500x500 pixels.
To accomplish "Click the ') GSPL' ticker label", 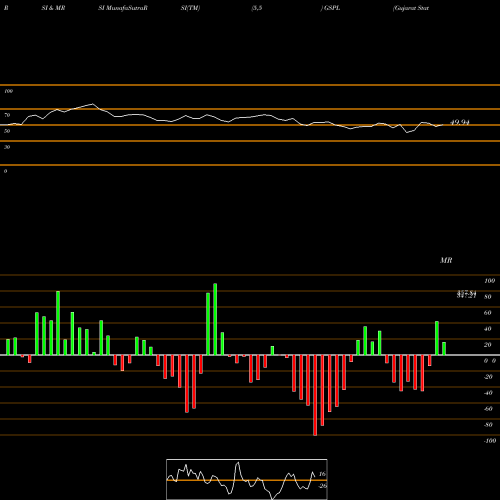I will click(330, 8).
